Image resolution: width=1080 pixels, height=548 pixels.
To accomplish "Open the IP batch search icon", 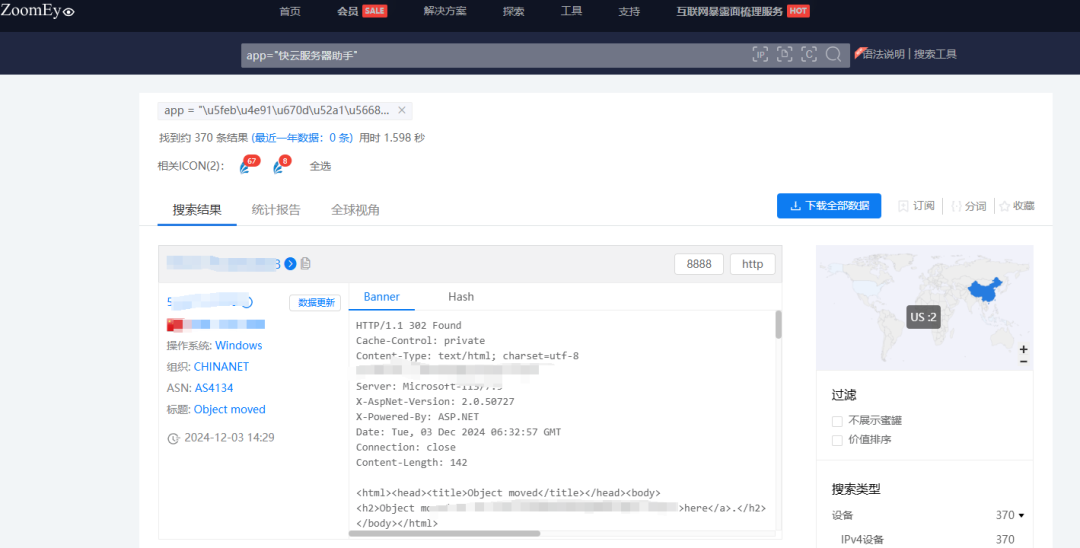I will tap(760, 54).
